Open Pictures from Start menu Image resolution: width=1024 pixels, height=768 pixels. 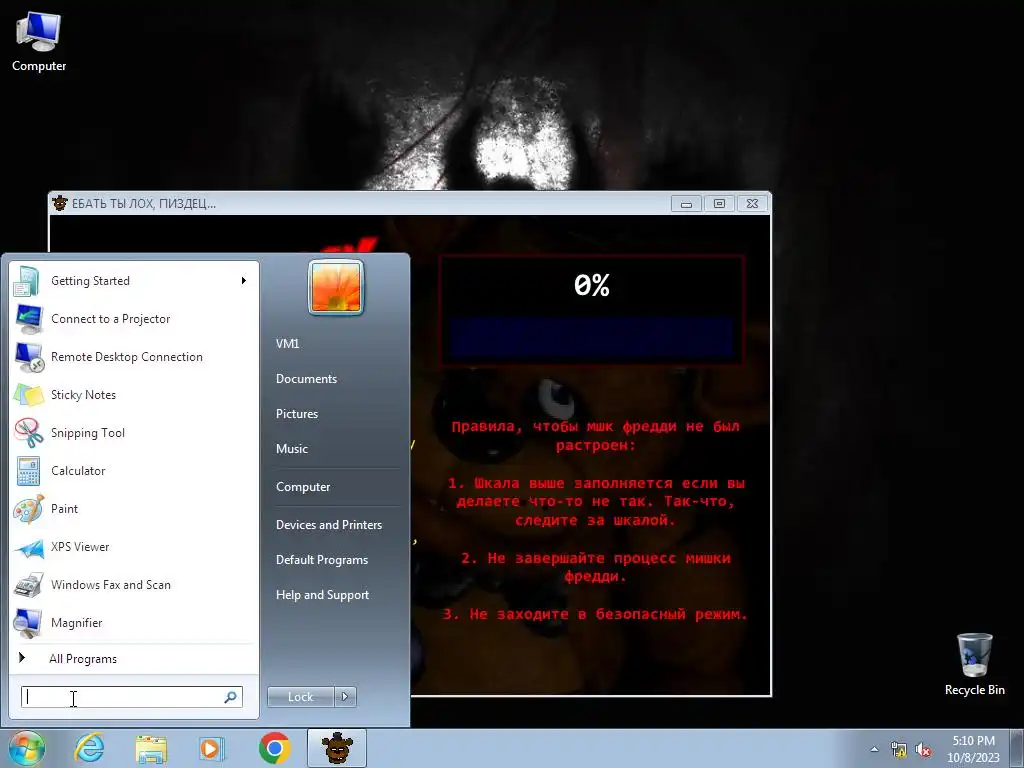pyautogui.click(x=296, y=414)
